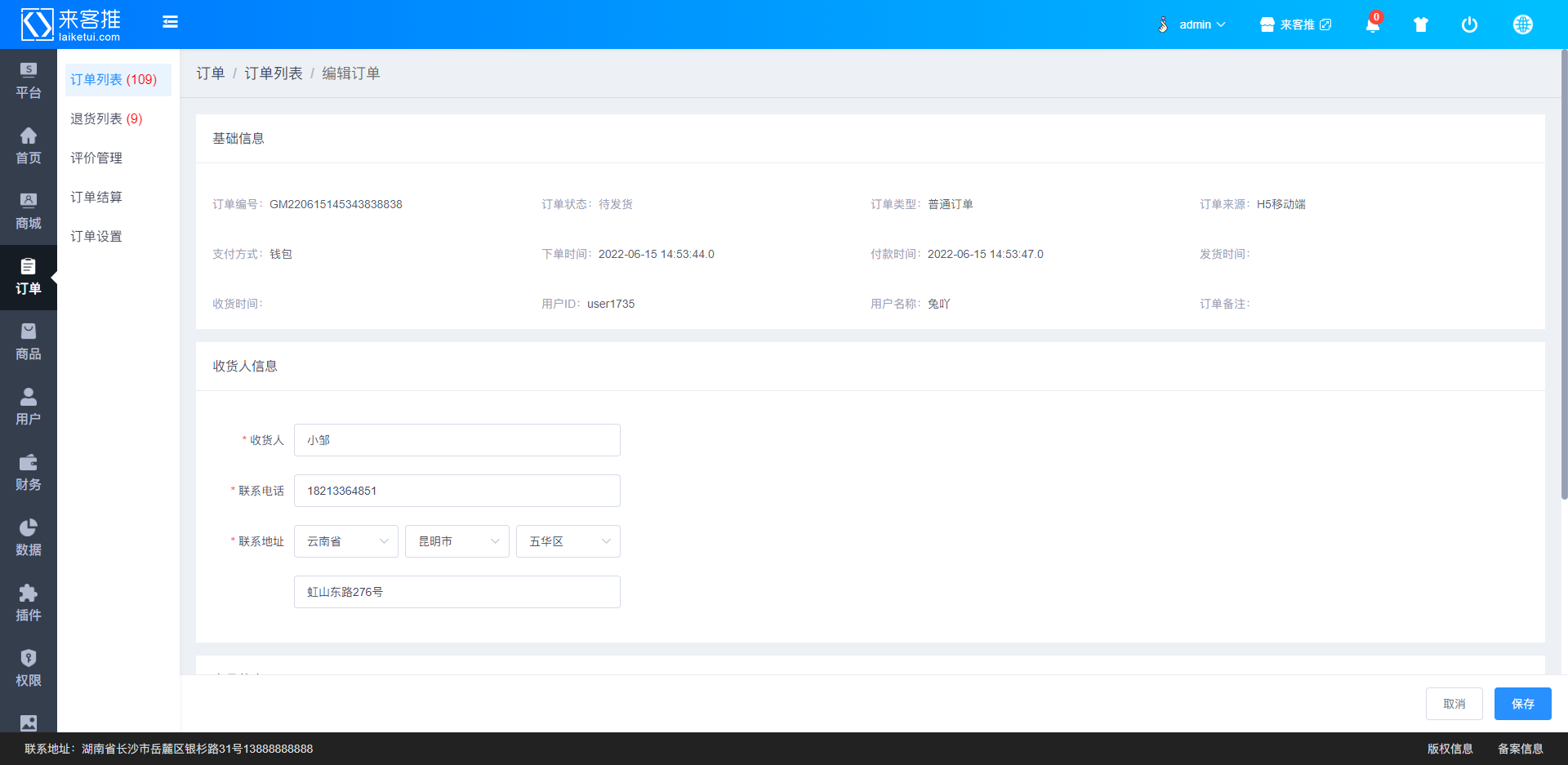Click 基础信息 section heading
The image size is (1568, 765).
click(238, 139)
